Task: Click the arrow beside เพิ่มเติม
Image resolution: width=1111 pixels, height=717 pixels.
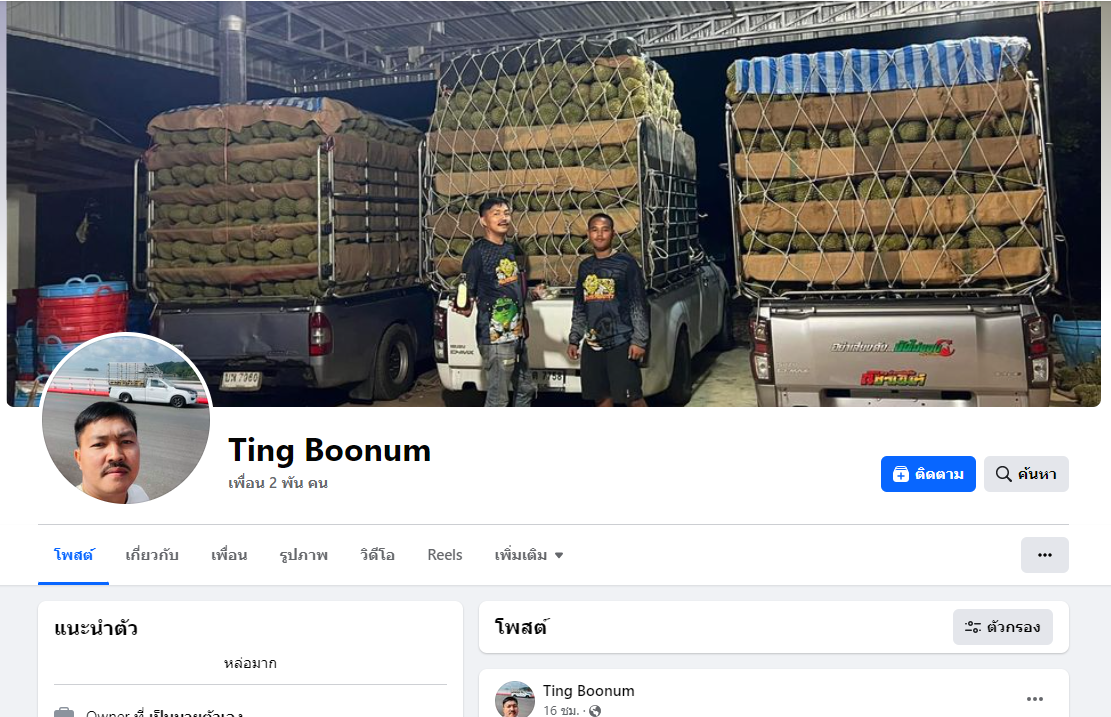Action: tap(559, 555)
